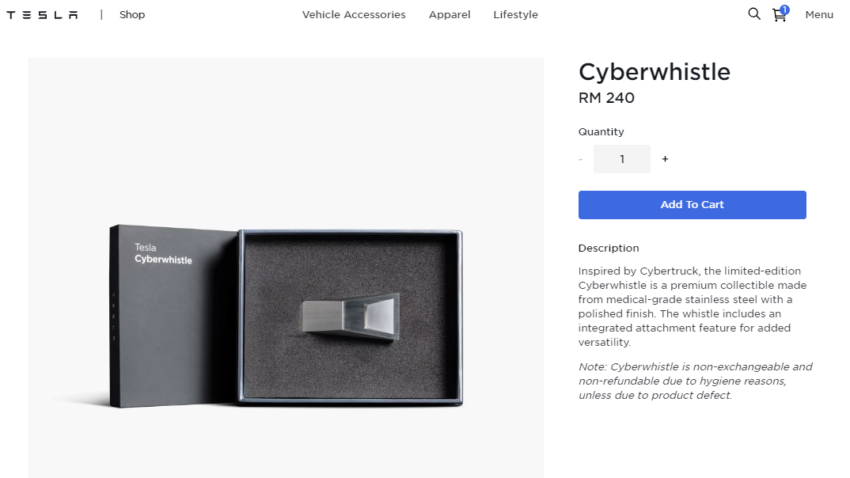The width and height of the screenshot is (850, 478).
Task: Select the Lifestyle category
Action: (x=515, y=15)
